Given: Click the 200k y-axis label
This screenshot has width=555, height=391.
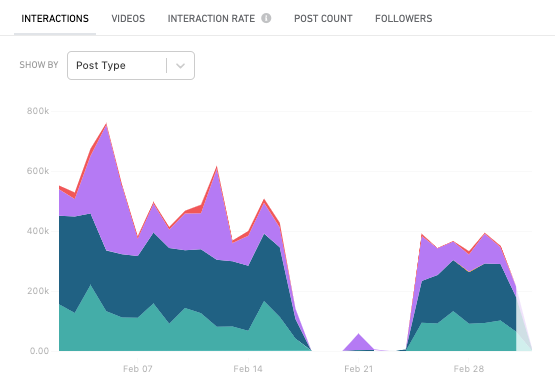Looking at the screenshot, I should pyautogui.click(x=38, y=291).
